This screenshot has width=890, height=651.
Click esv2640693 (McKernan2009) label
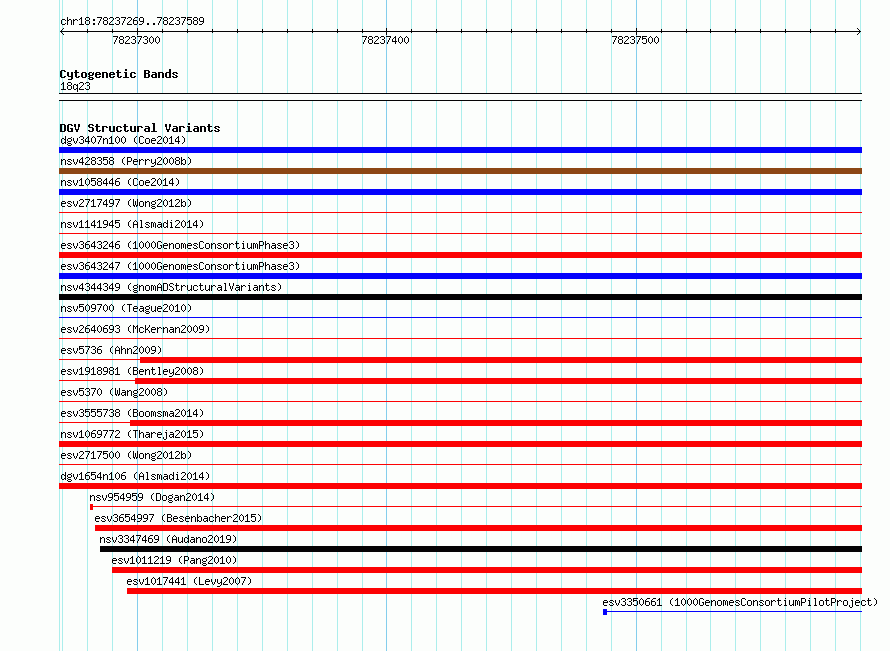(135, 329)
